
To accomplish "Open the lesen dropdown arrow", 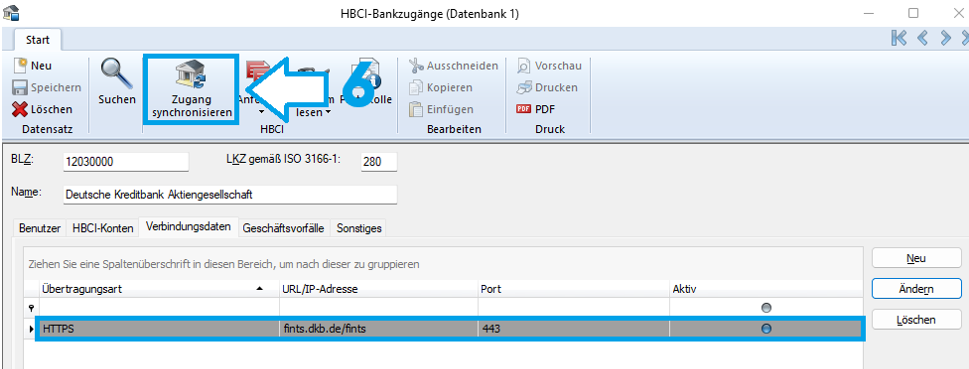I will pyautogui.click(x=329, y=112).
